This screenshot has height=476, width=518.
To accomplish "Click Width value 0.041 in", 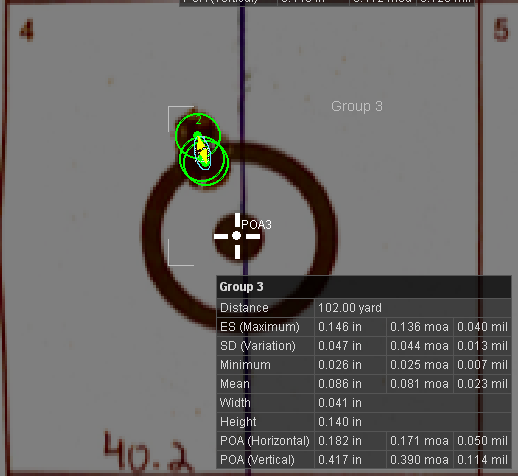I will click(340, 403).
